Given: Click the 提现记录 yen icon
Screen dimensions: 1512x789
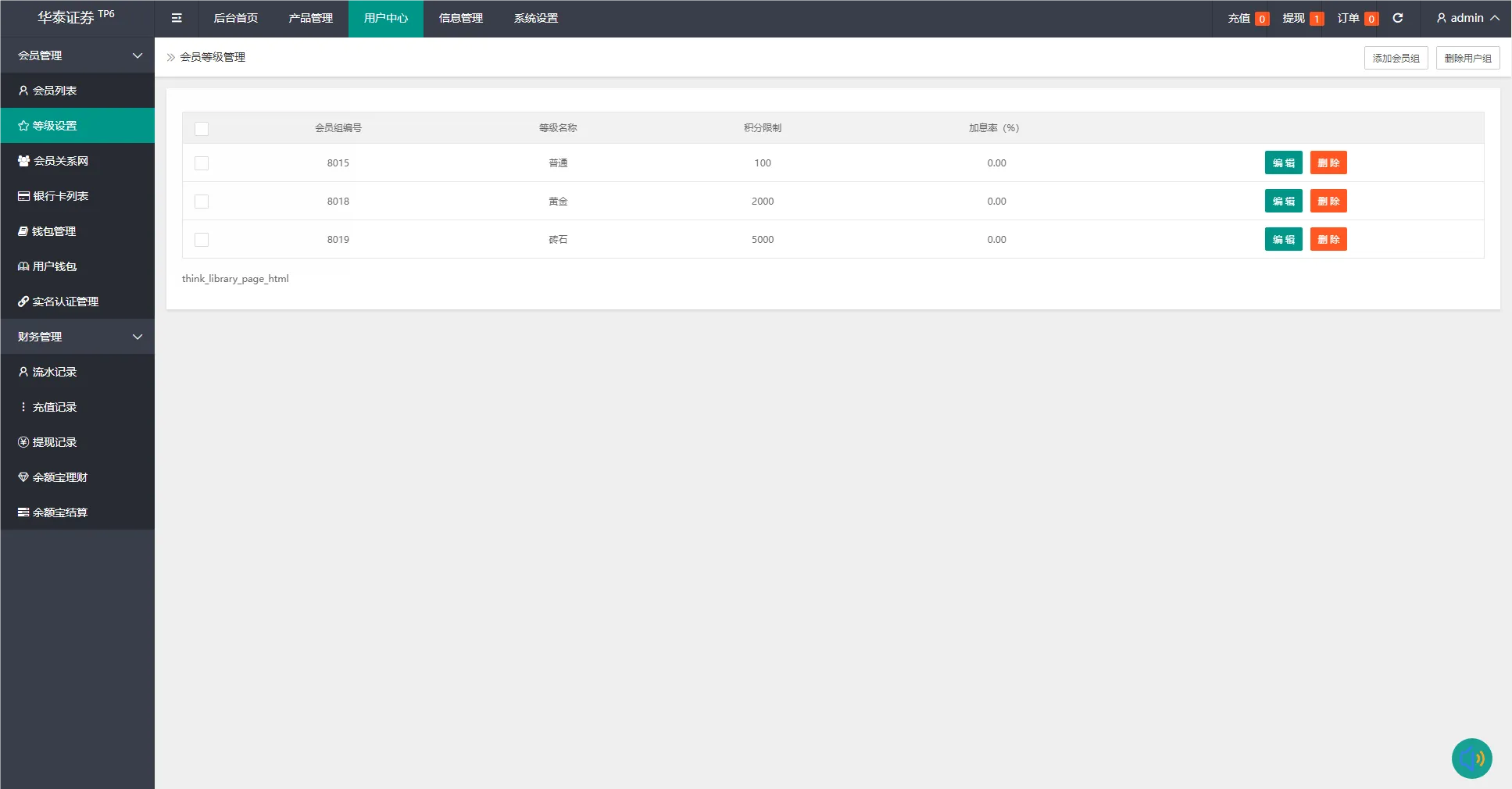Looking at the screenshot, I should click(23, 442).
